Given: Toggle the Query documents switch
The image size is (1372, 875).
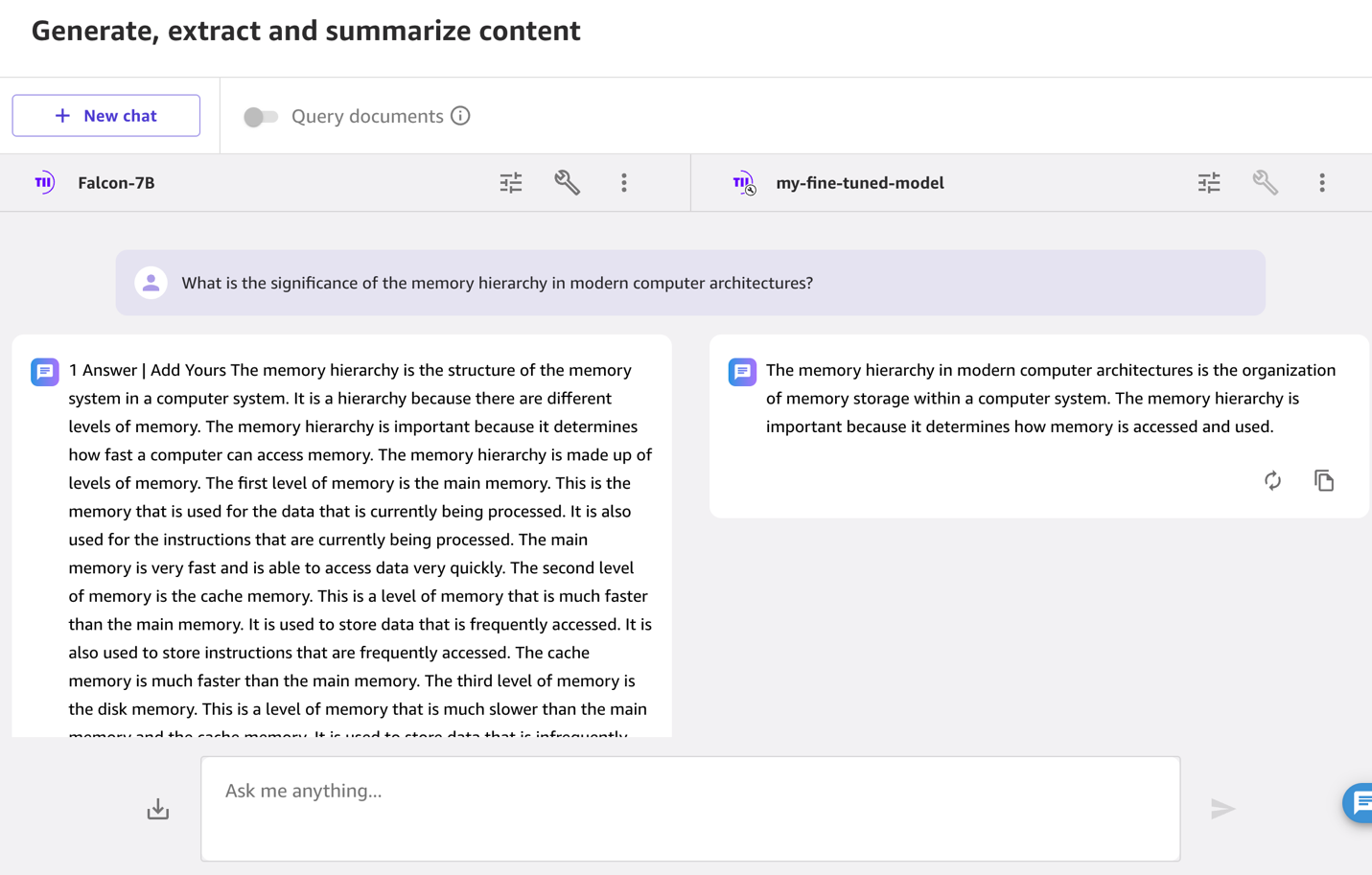Looking at the screenshot, I should [260, 117].
